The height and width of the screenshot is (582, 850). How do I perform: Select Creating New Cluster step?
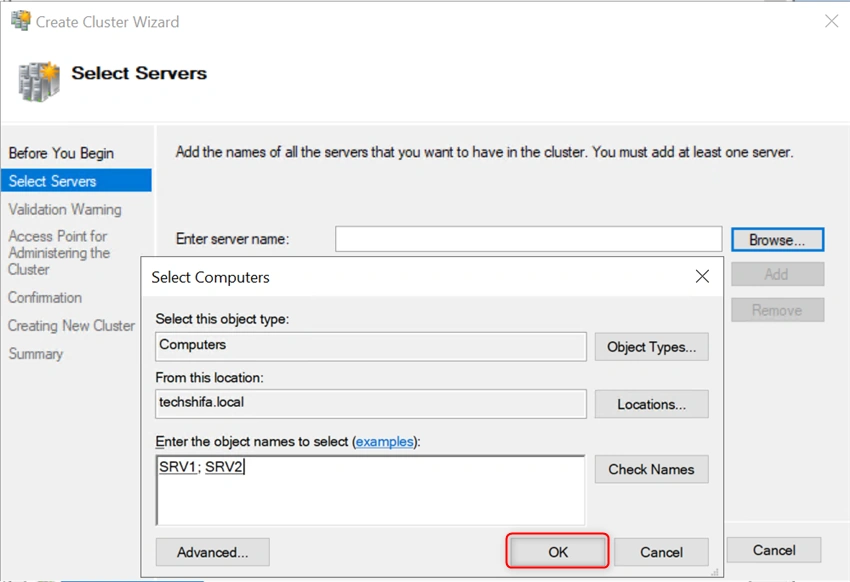point(71,326)
